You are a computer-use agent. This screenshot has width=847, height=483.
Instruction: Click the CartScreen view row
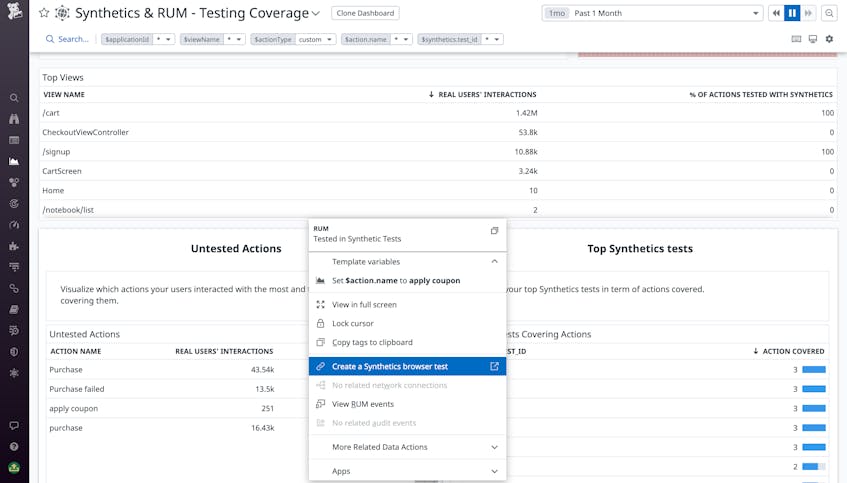pyautogui.click(x=438, y=171)
